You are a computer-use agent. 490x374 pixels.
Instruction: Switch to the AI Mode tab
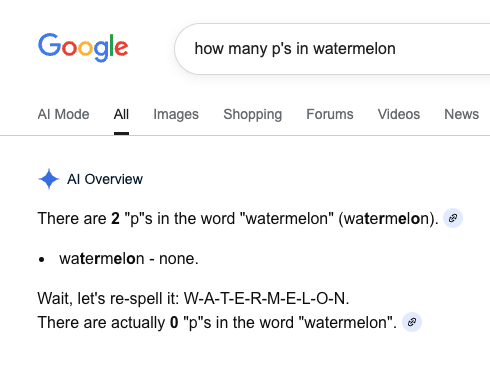63,114
